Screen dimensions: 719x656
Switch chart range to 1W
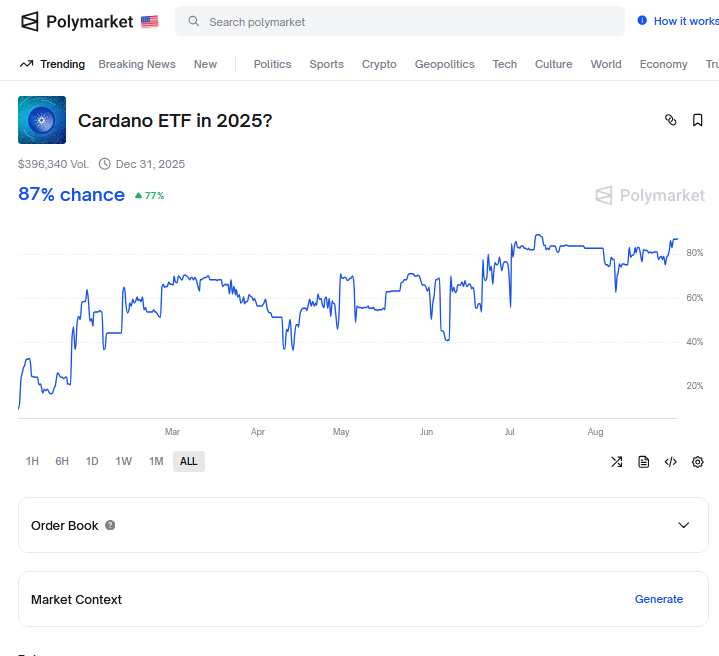[x=124, y=461]
